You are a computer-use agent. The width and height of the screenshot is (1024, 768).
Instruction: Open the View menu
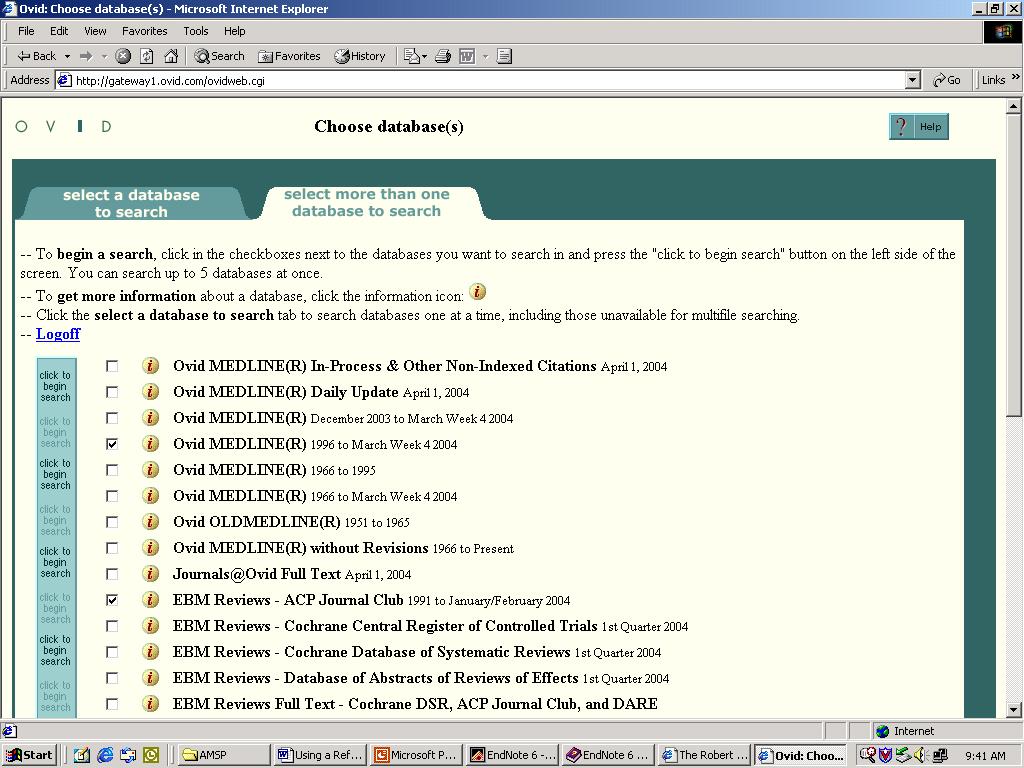95,31
